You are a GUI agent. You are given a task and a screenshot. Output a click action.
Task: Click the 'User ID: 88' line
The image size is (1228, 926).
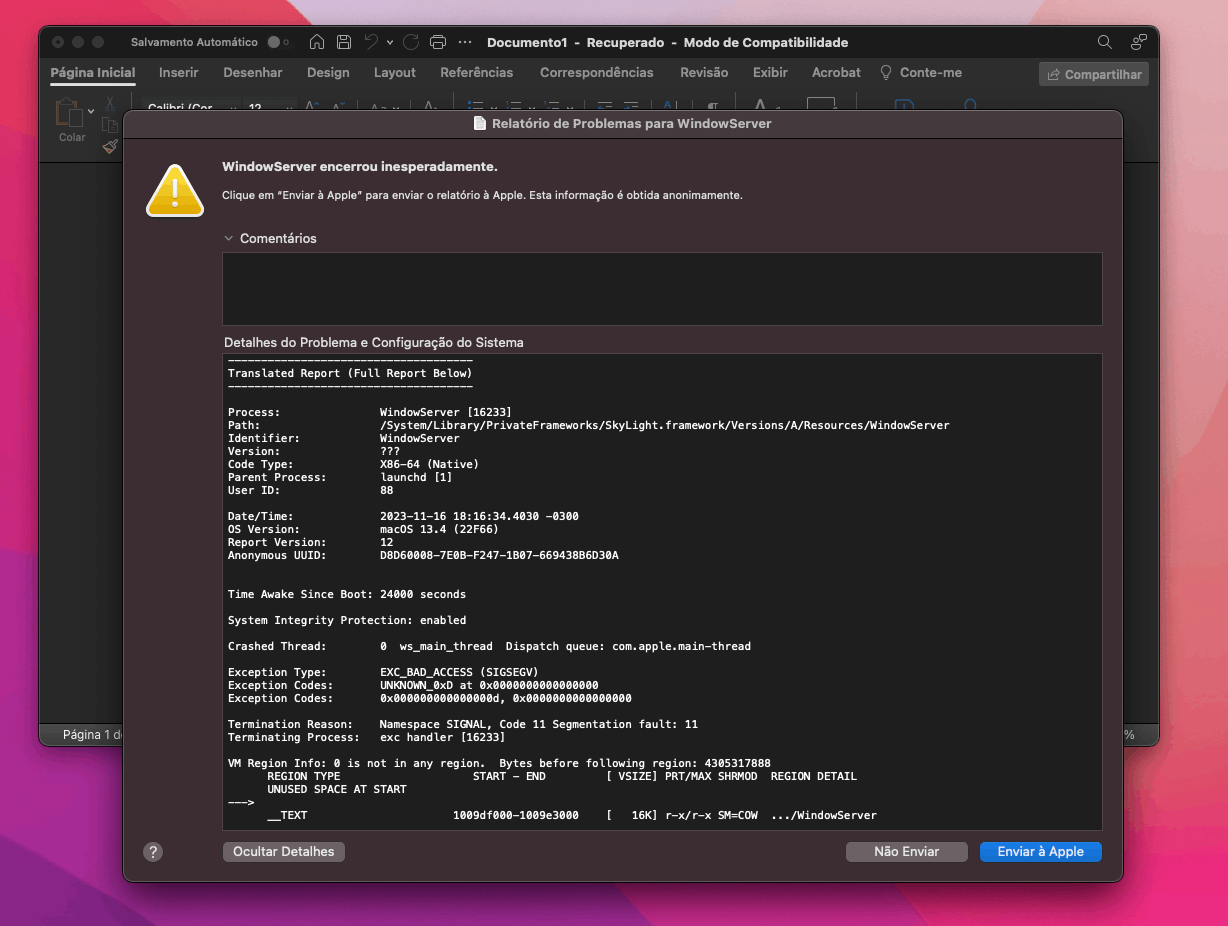[311, 490]
